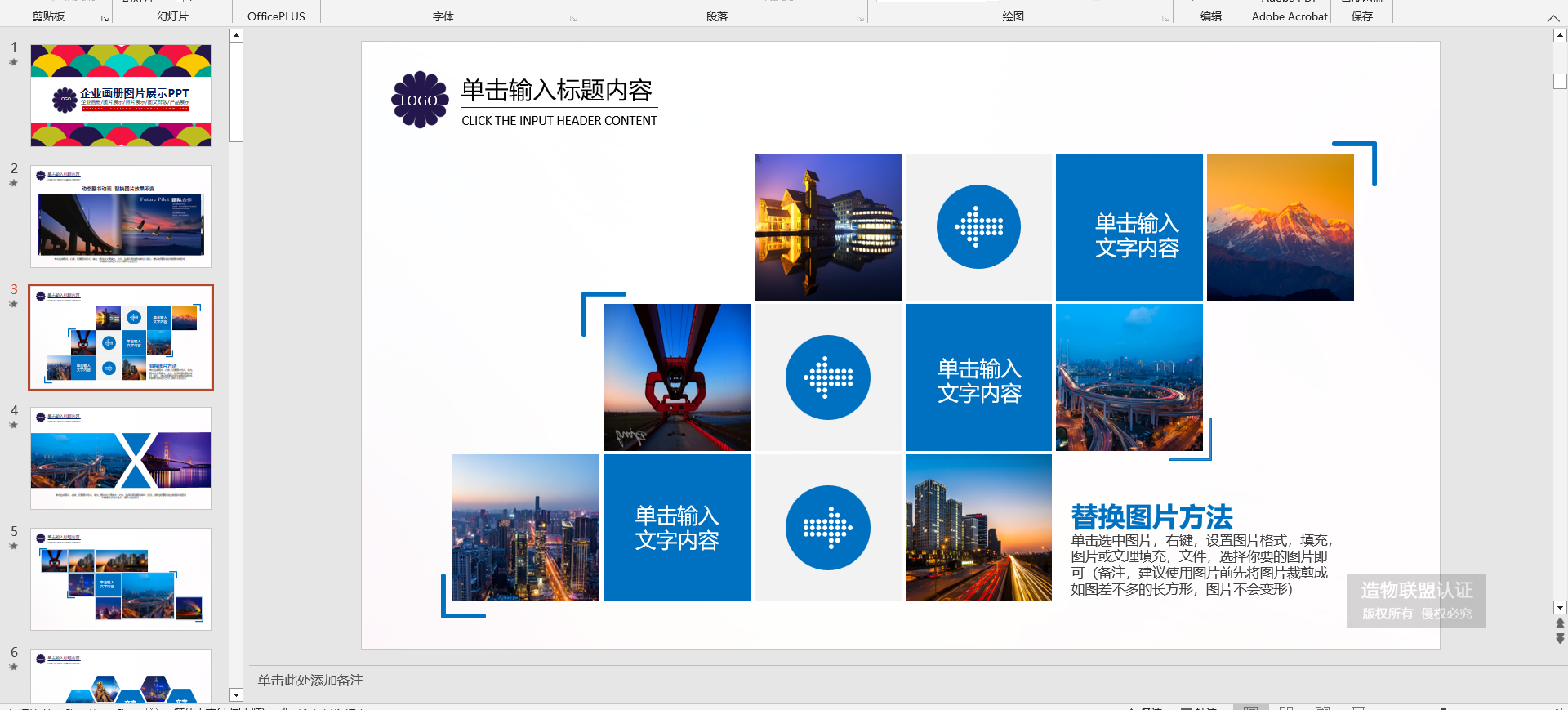The height and width of the screenshot is (710, 1568).
Task: Select the purple flower LOGO on slide
Action: point(420,100)
